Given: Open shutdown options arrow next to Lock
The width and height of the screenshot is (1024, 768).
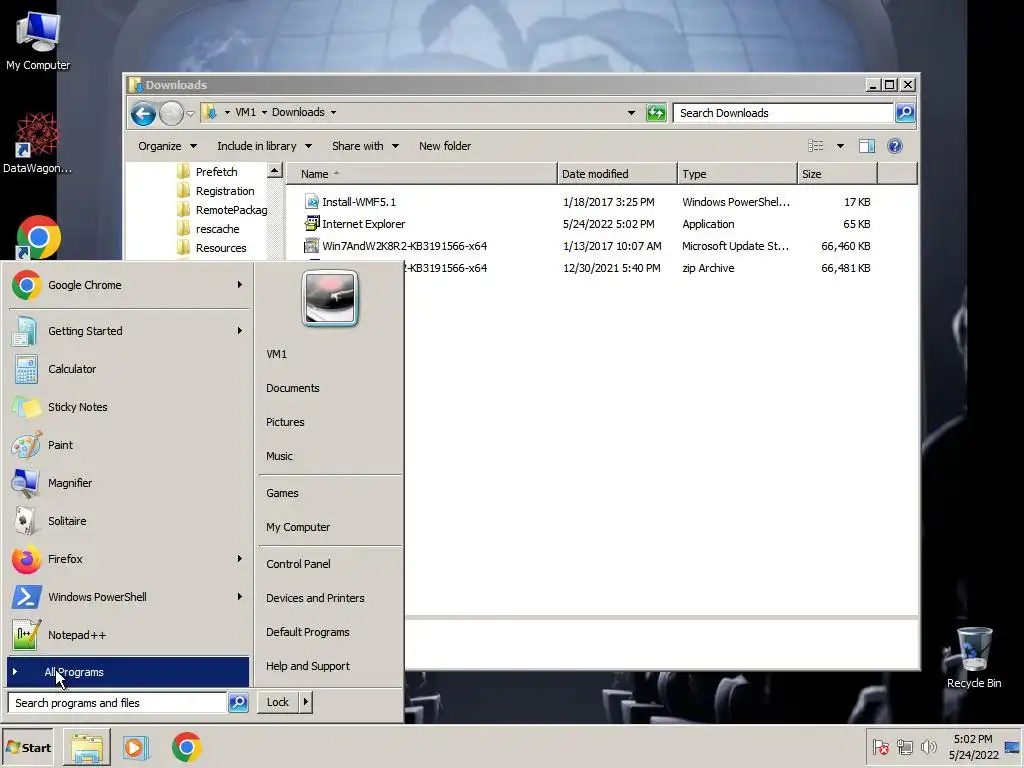Looking at the screenshot, I should click(306, 703).
